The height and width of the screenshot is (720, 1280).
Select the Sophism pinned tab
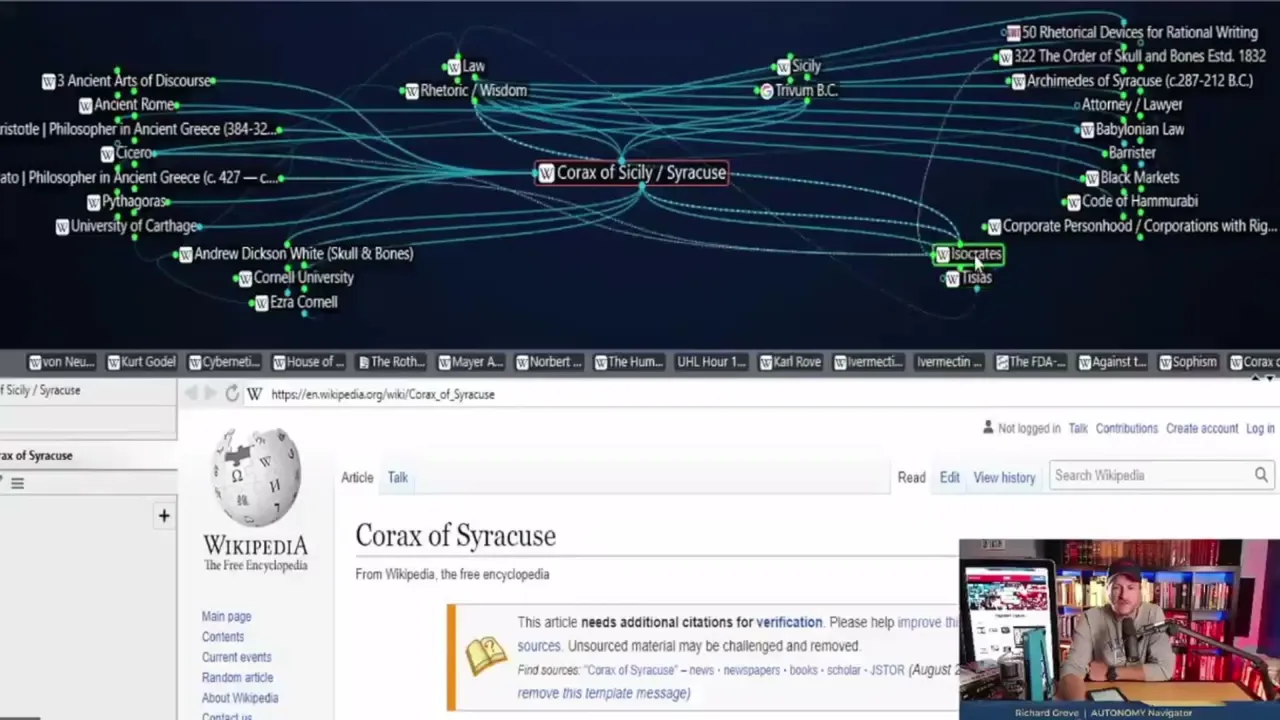(x=1187, y=362)
